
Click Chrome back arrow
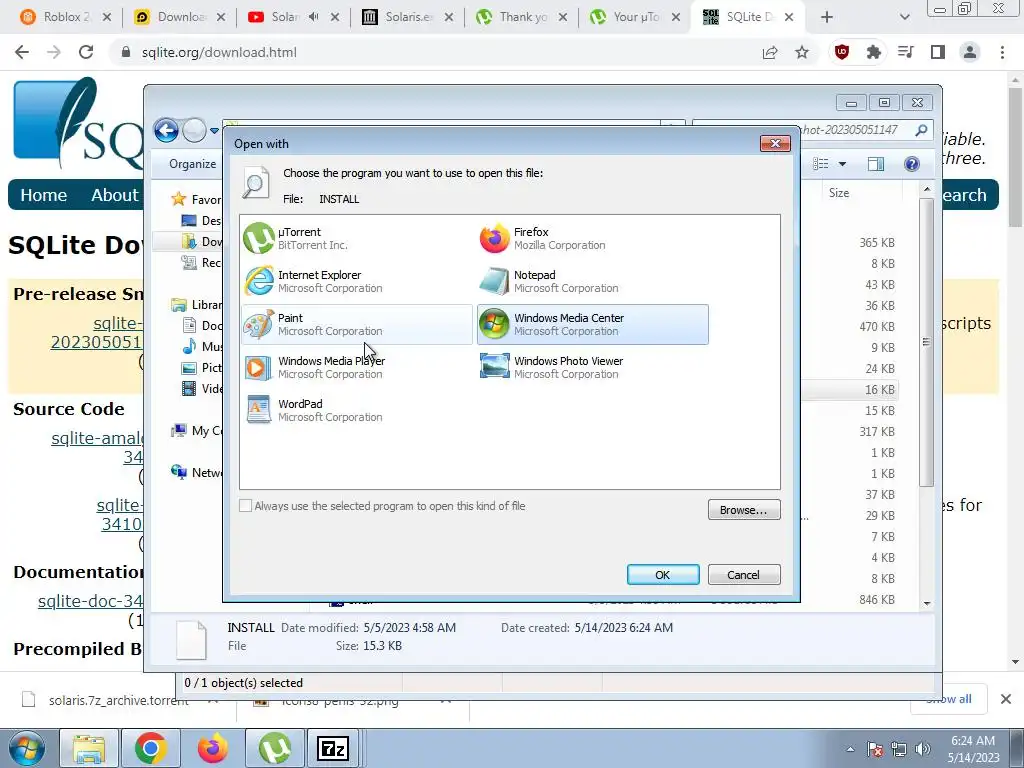[22, 52]
